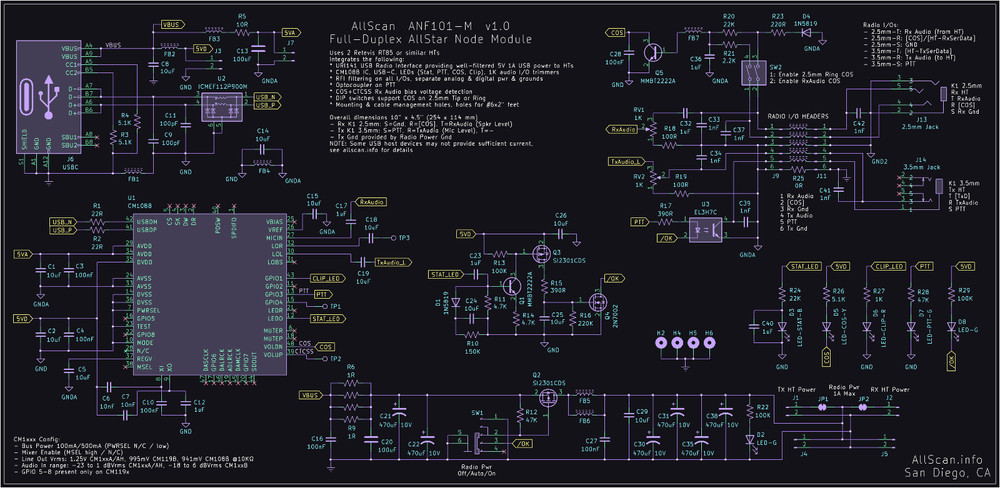Click the RxAudio net label by RV1

622,130
